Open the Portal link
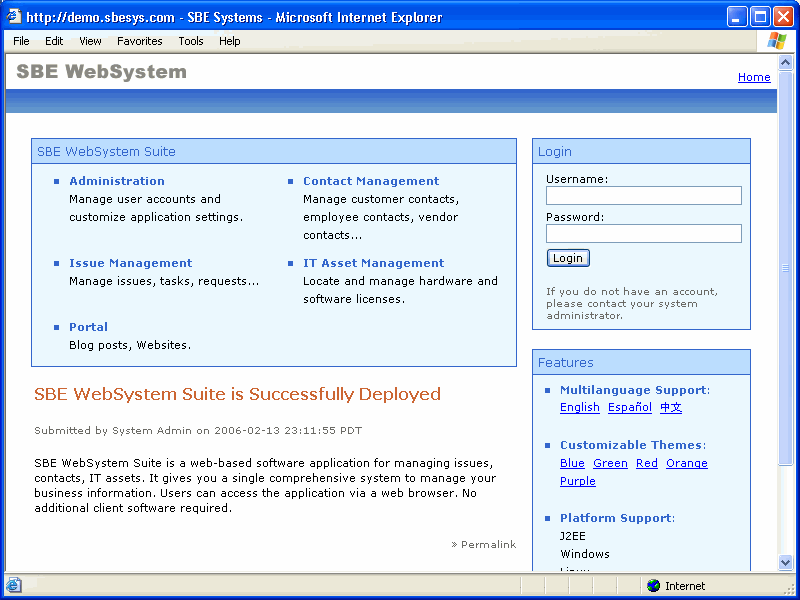800x600 pixels. (x=88, y=327)
